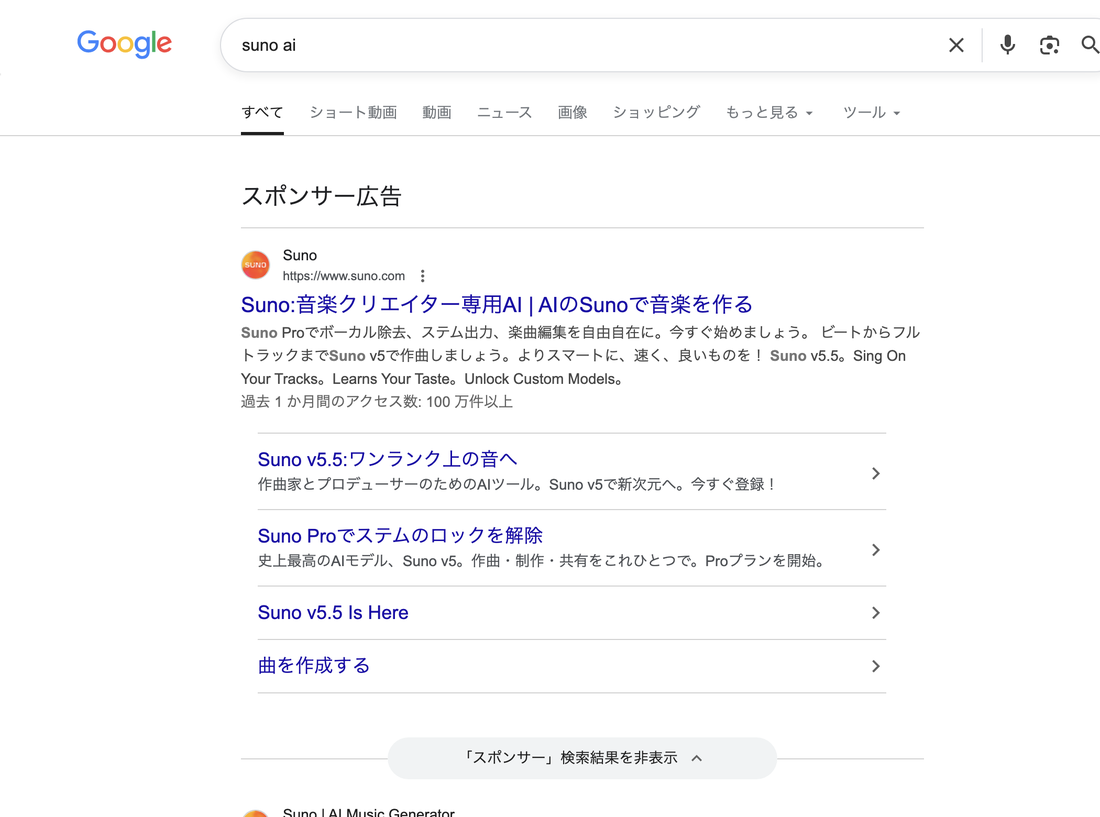Screen dimensions: 1100x817
Task: Click chevron on Suno Proでステム row
Action: pyautogui.click(x=876, y=550)
